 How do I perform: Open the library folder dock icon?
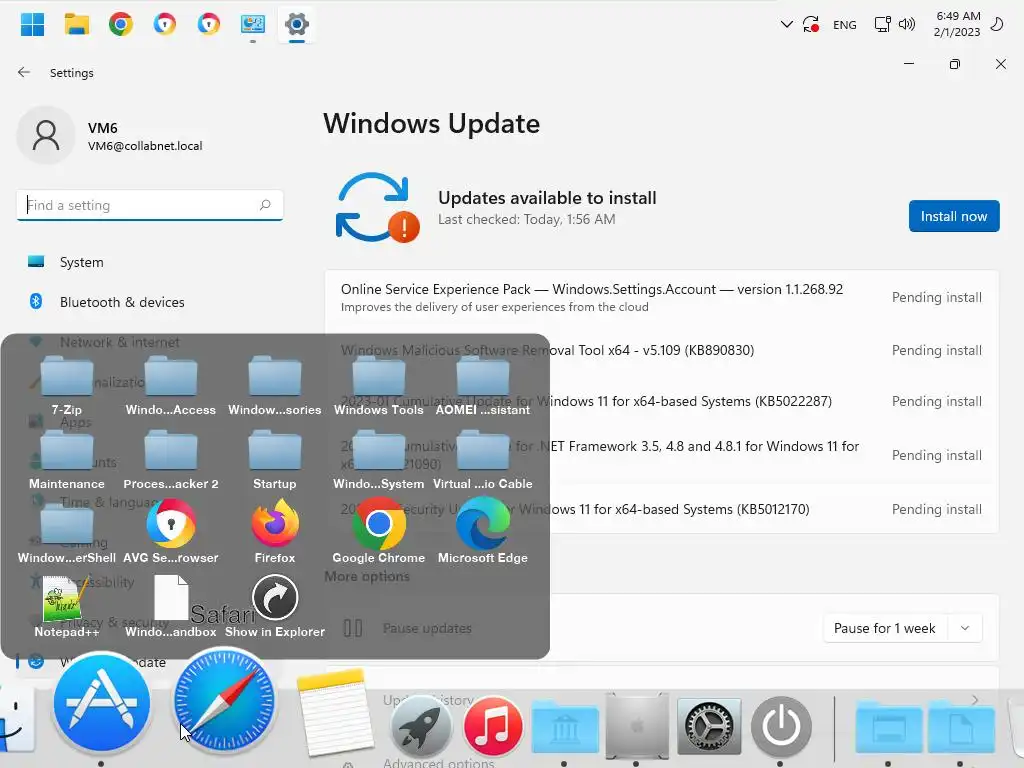(565, 726)
